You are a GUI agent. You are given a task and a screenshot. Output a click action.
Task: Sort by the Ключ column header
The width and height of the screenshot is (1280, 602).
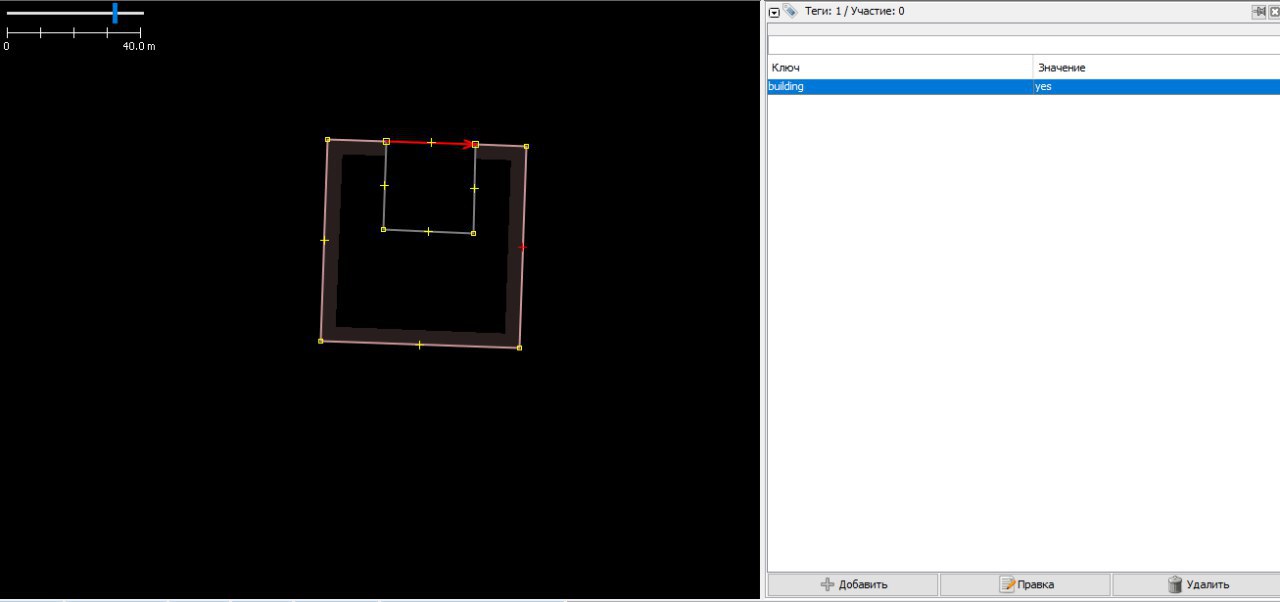pyautogui.click(x=900, y=67)
